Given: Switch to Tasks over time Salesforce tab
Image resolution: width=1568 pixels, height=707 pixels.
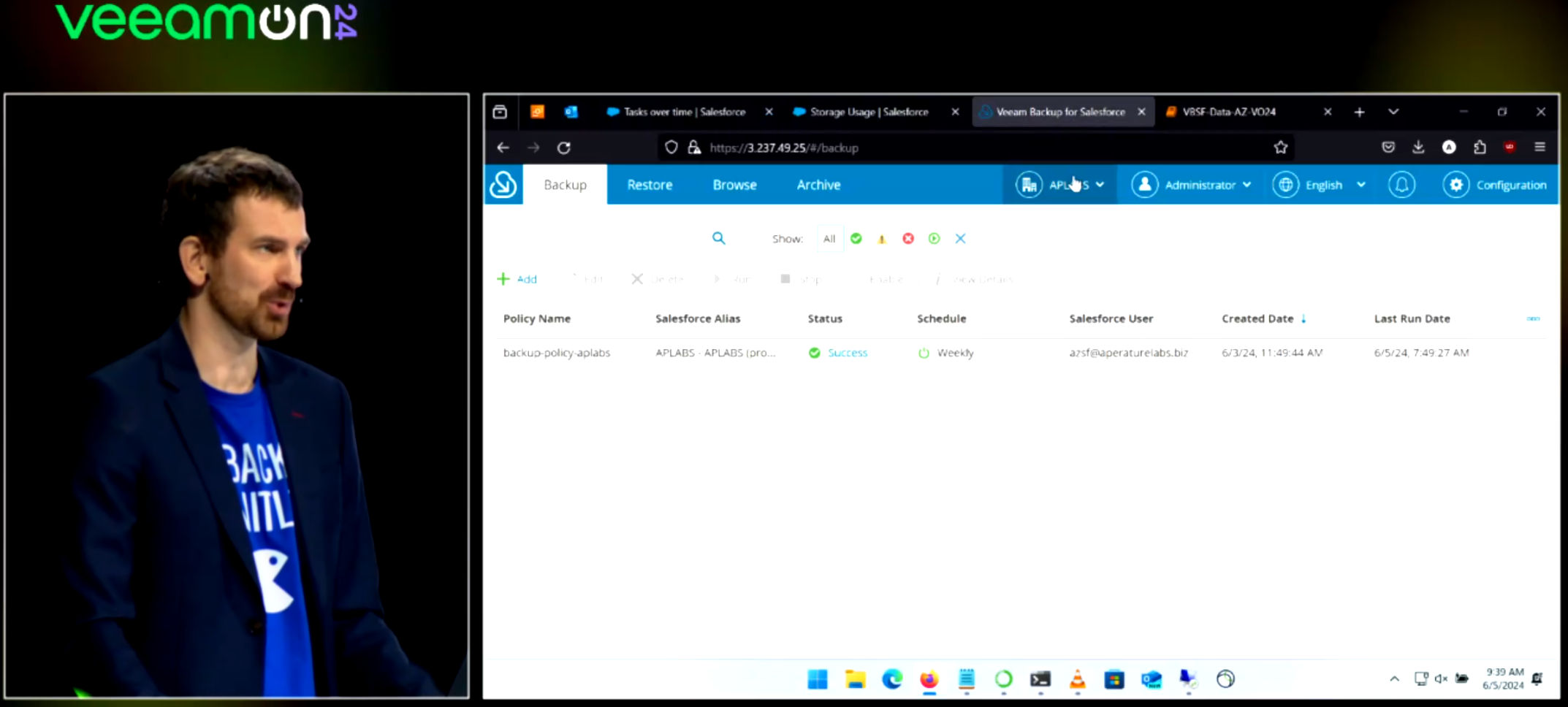Looking at the screenshot, I should pos(684,112).
